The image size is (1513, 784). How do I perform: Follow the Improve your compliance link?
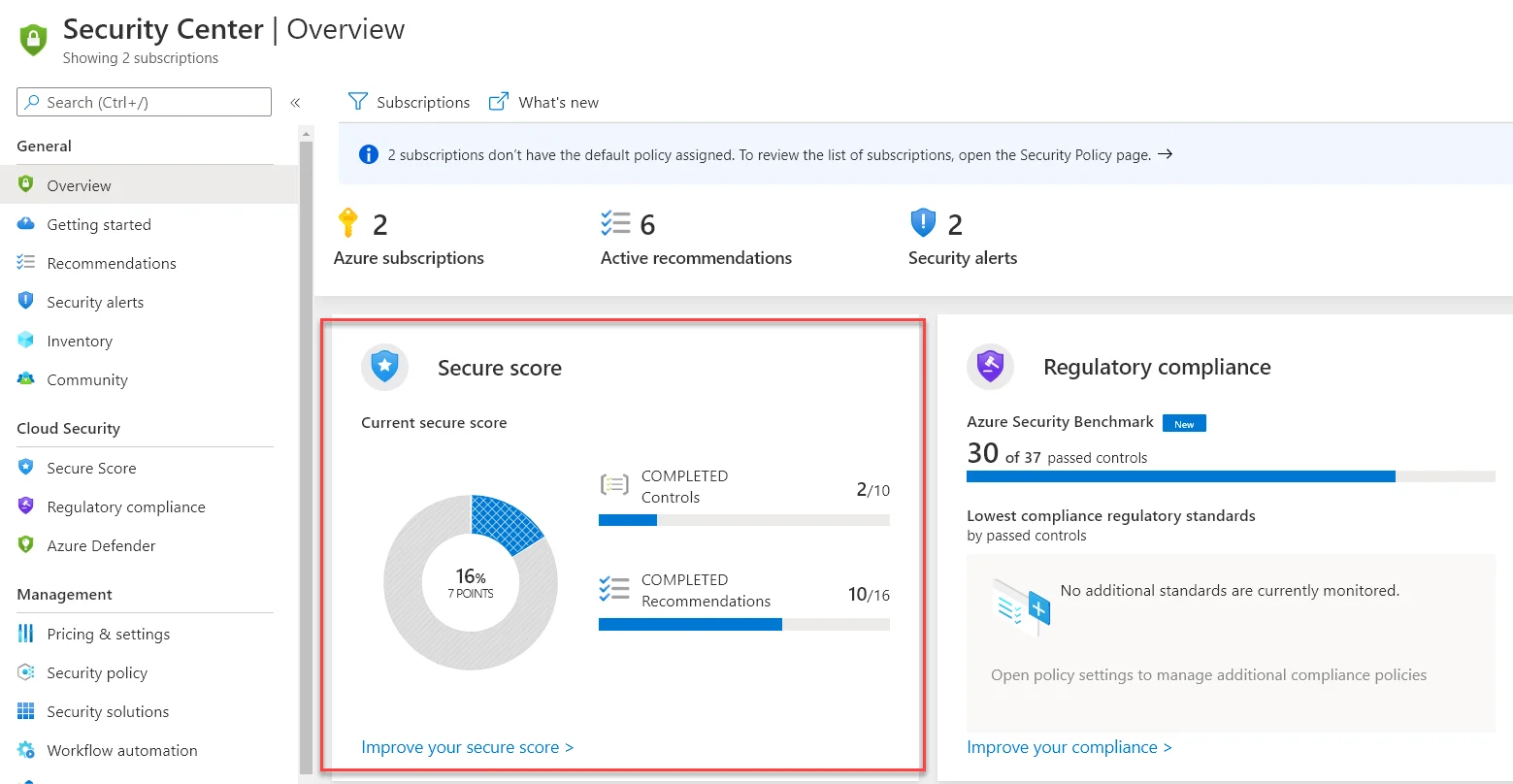pos(1069,747)
